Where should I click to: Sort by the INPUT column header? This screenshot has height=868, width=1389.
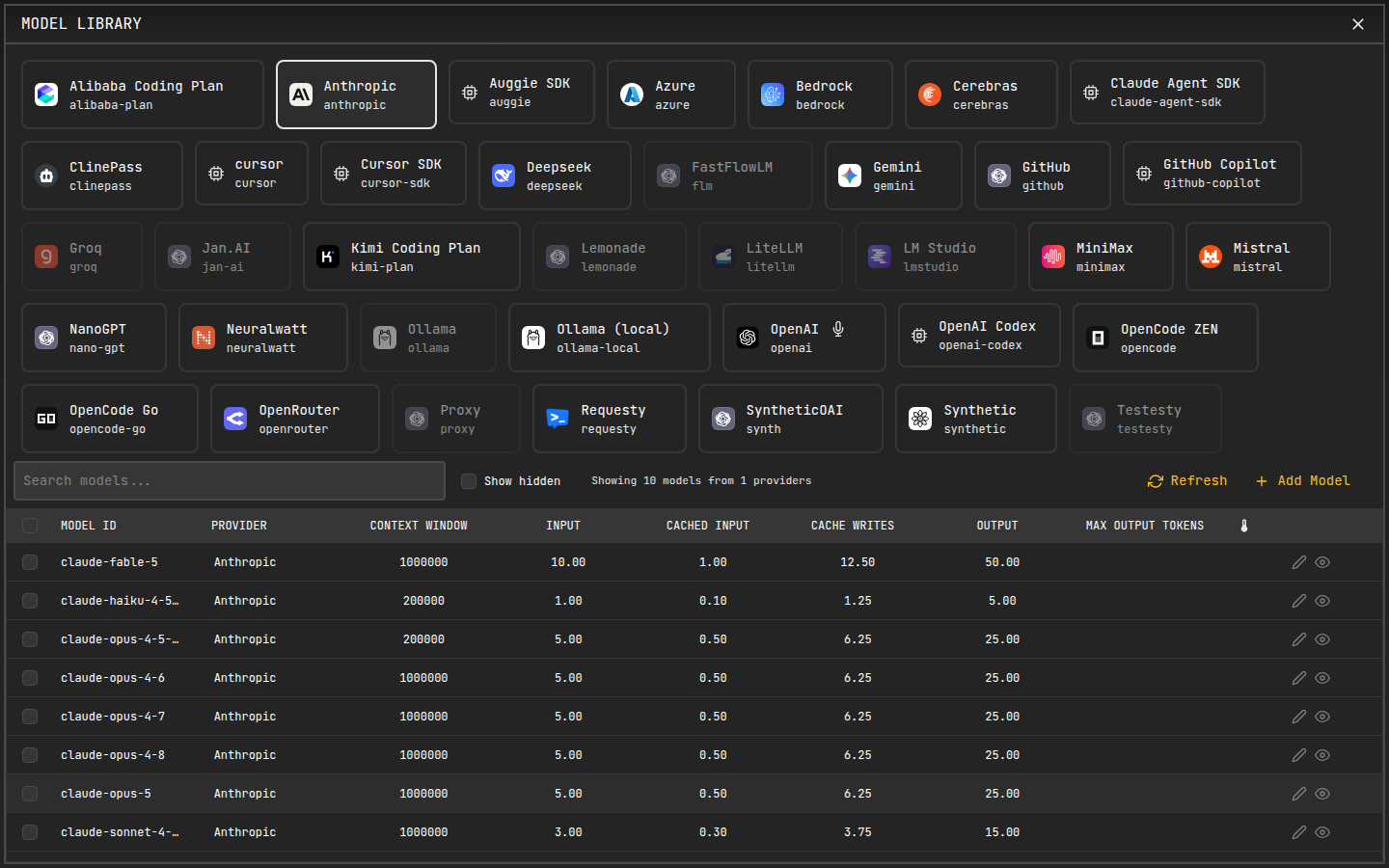click(x=563, y=526)
